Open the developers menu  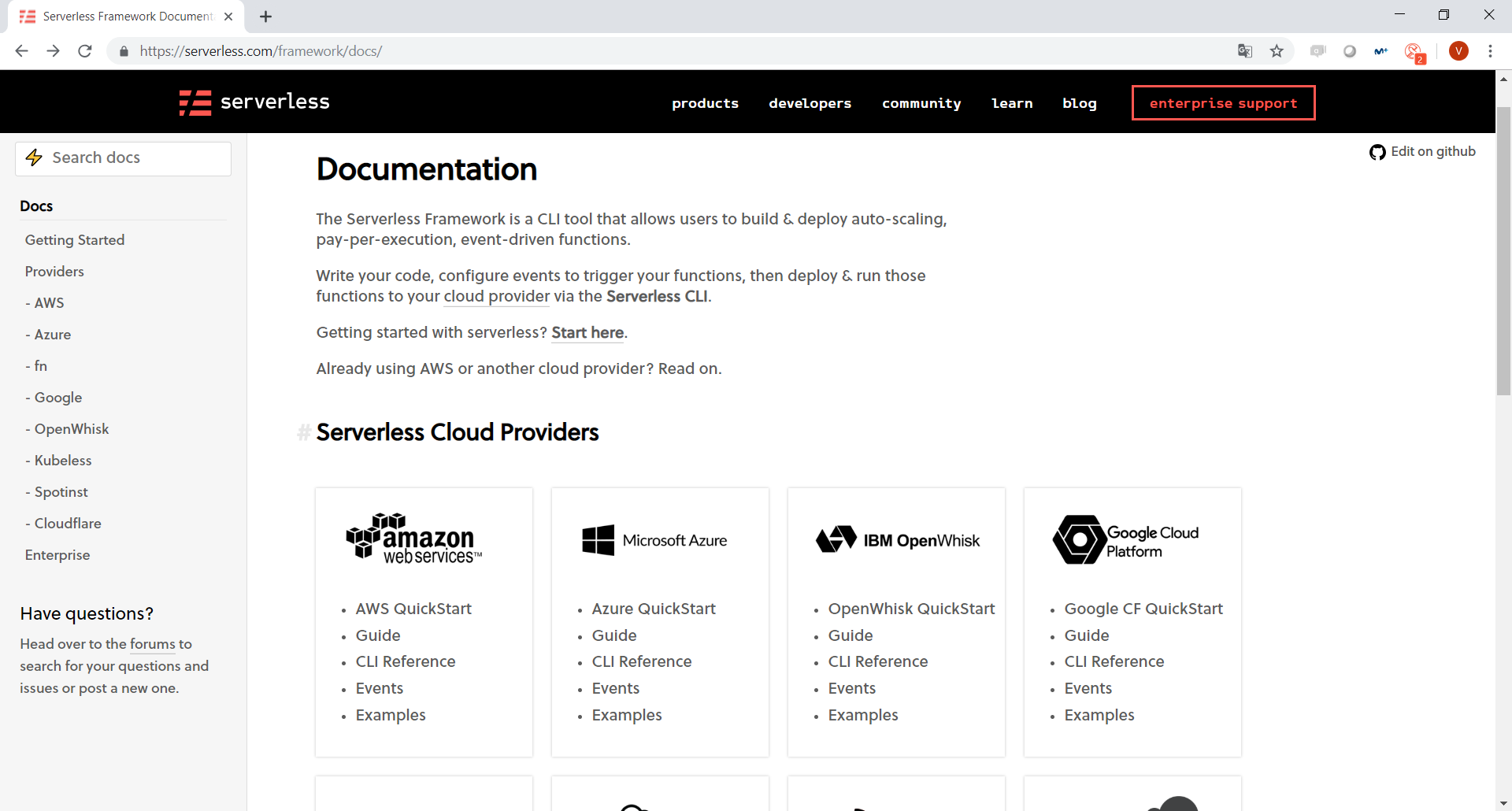click(810, 103)
